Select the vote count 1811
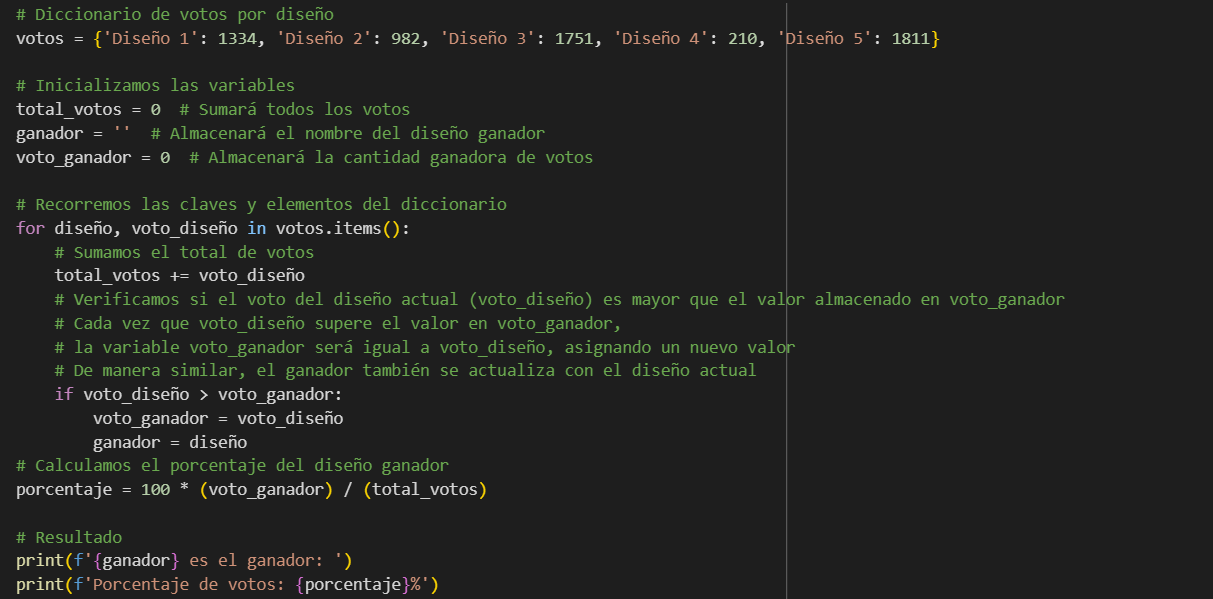Viewport: 1213px width, 599px height. [911, 38]
